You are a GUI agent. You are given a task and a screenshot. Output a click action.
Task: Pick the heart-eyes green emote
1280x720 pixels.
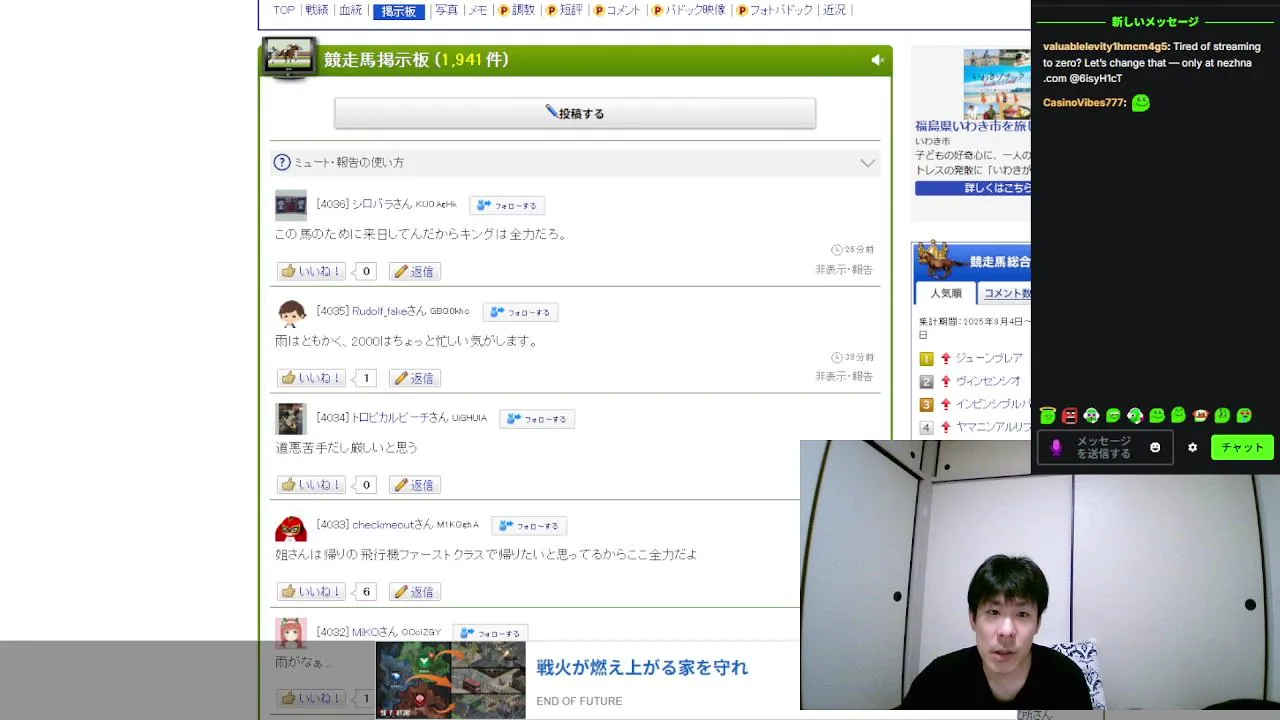[1244, 415]
